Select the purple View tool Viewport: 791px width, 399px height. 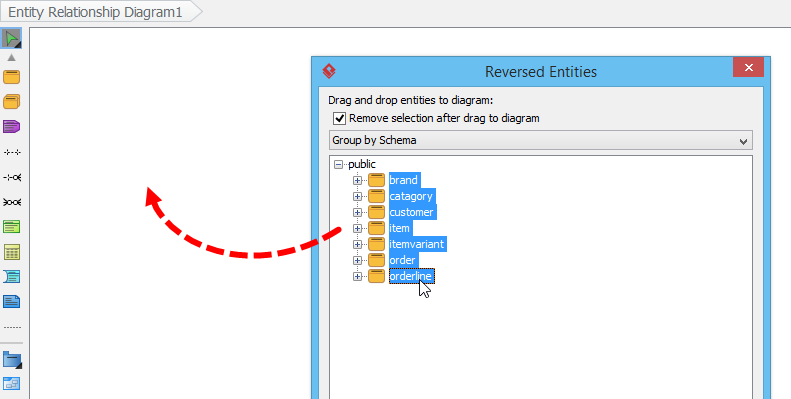12,126
